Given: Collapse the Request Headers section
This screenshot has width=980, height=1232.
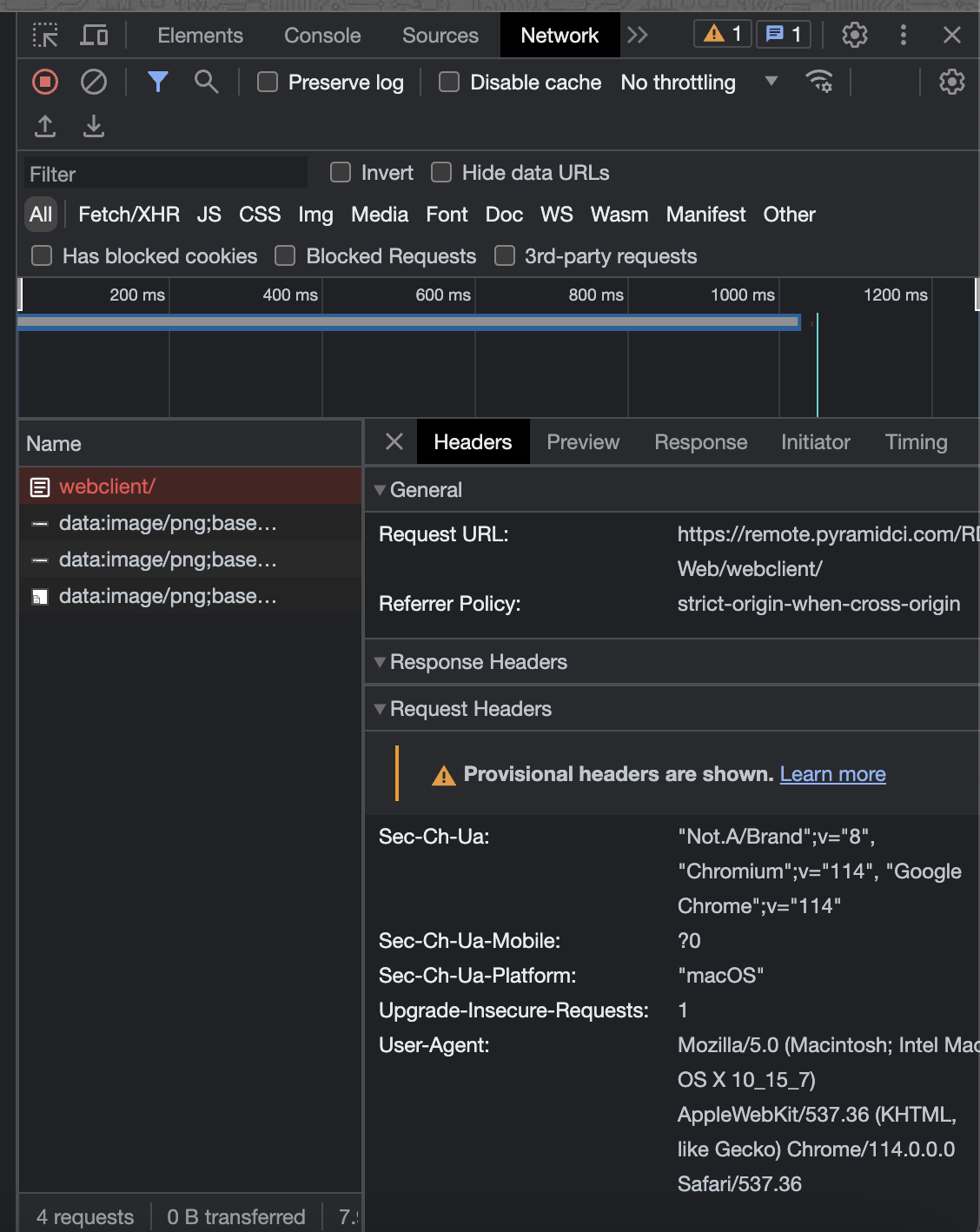Looking at the screenshot, I should tap(380, 709).
